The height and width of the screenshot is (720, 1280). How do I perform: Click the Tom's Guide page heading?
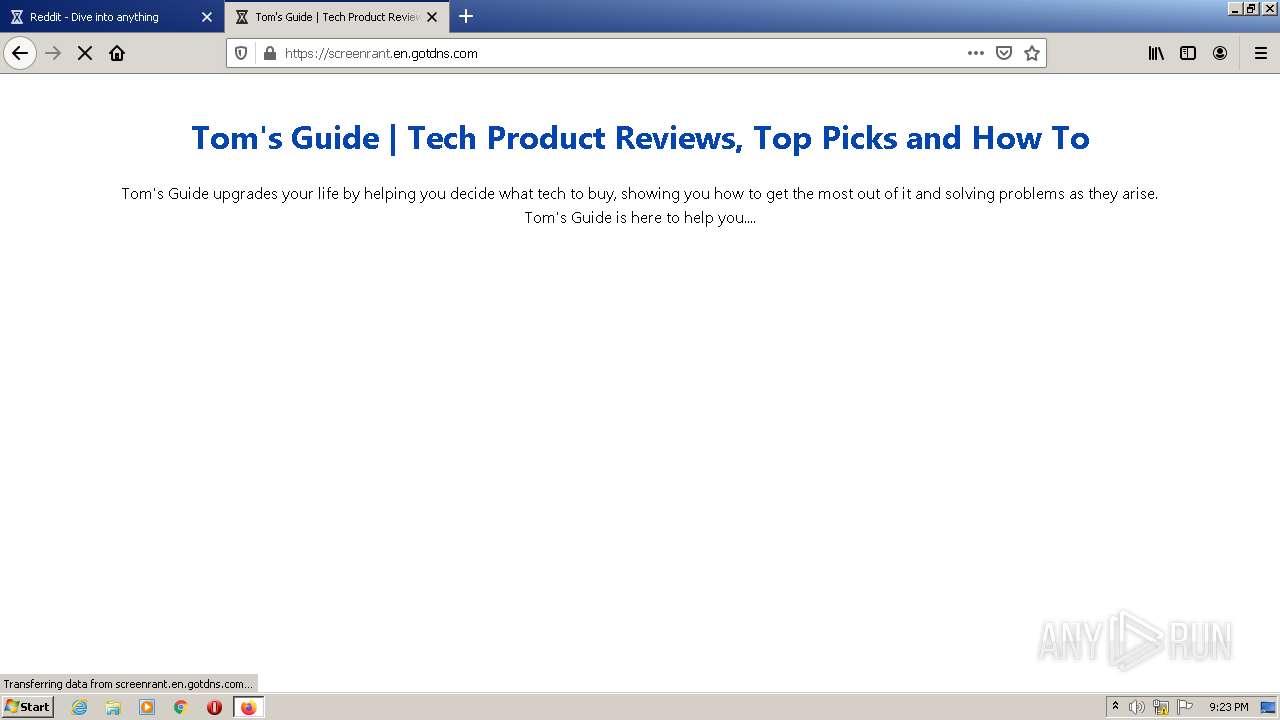pos(640,138)
